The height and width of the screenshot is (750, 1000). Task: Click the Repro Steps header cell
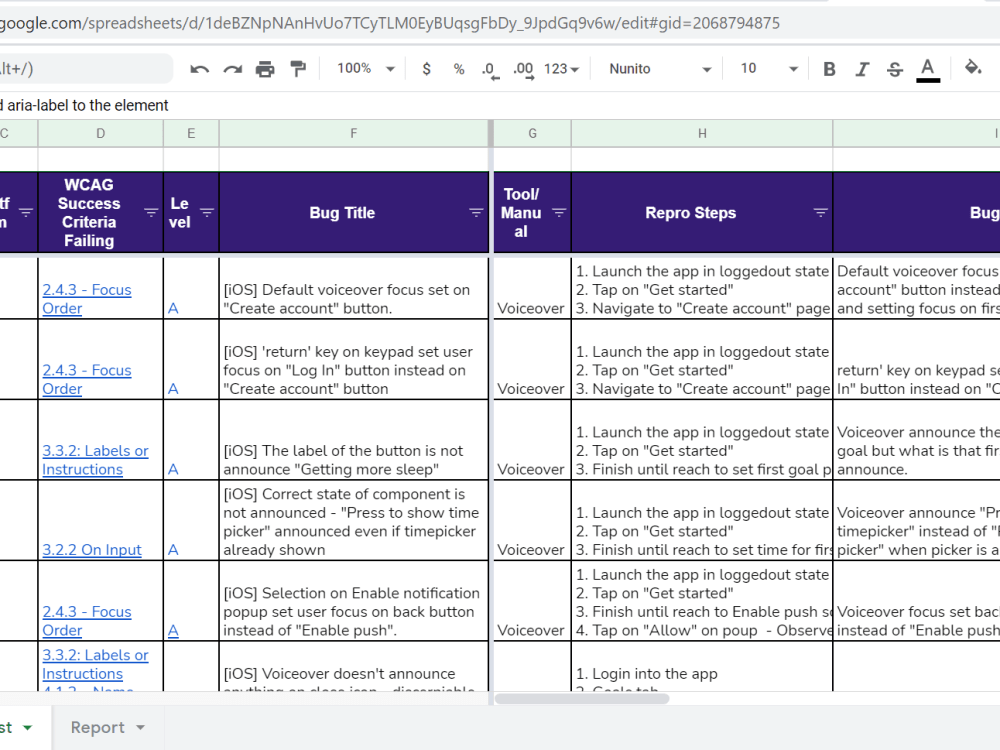click(x=702, y=212)
